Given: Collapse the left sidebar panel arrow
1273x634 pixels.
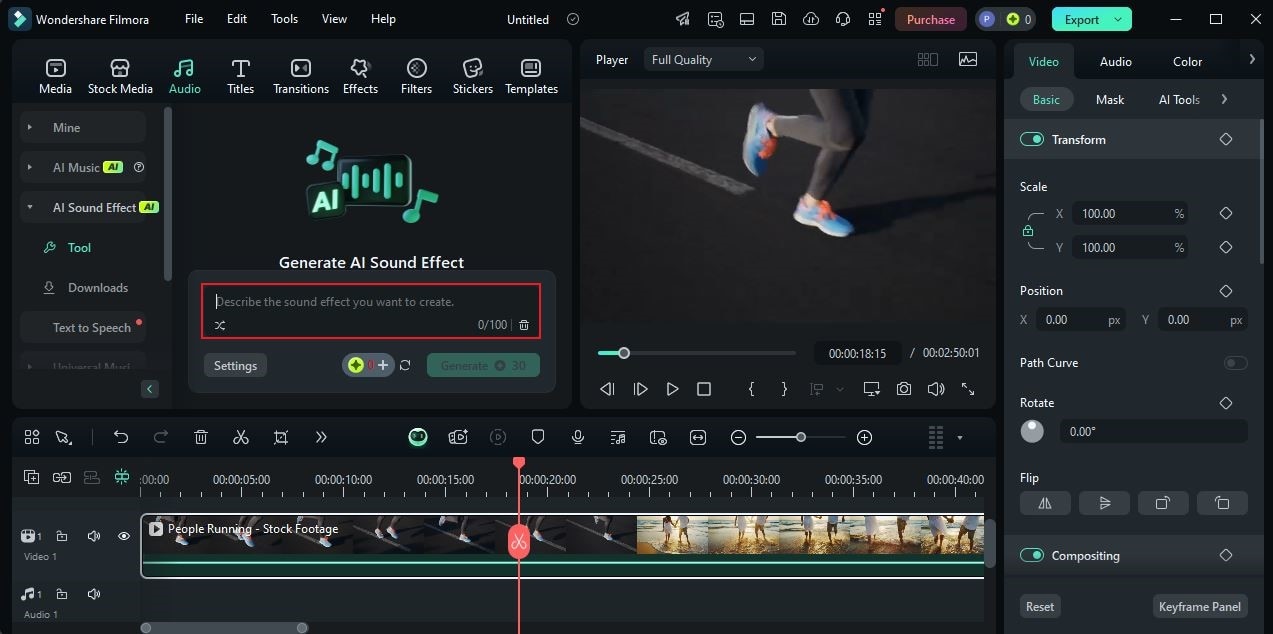Looking at the screenshot, I should 150,389.
